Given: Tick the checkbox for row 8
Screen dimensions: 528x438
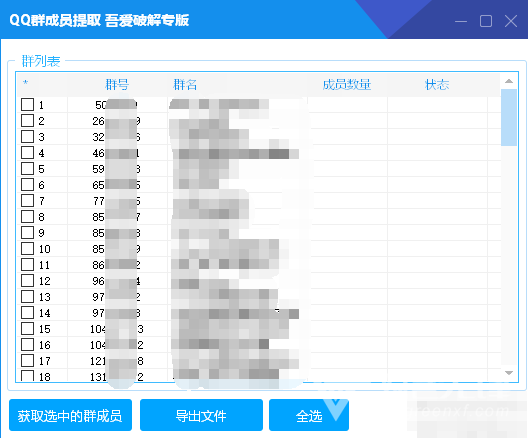Looking at the screenshot, I should pos(27,216).
